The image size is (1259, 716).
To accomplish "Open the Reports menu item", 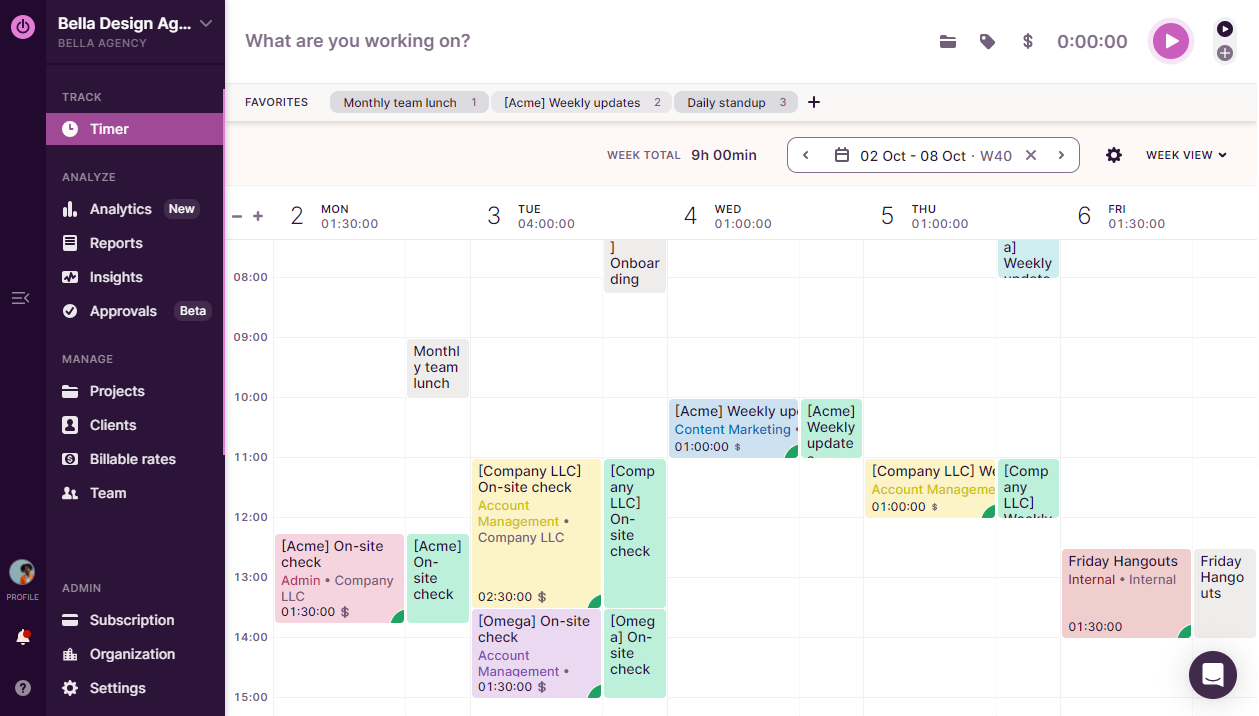I will tap(116, 243).
